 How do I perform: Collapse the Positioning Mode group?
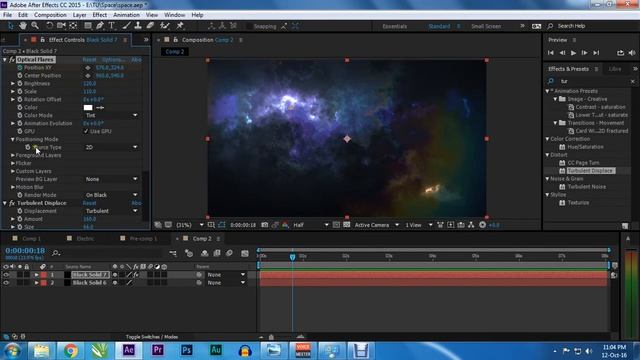pos(13,139)
